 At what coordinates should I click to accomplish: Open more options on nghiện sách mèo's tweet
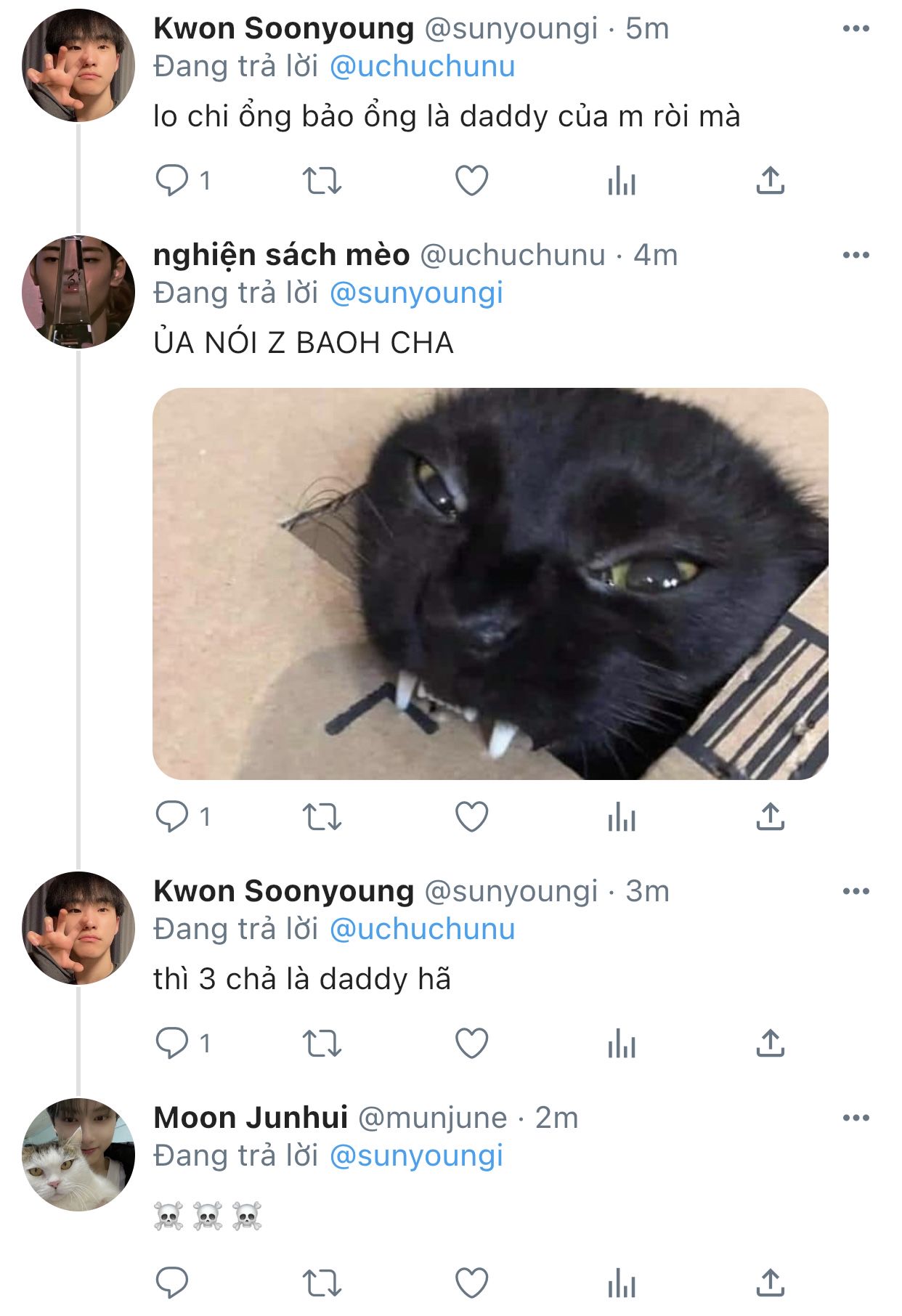pyautogui.click(x=856, y=255)
